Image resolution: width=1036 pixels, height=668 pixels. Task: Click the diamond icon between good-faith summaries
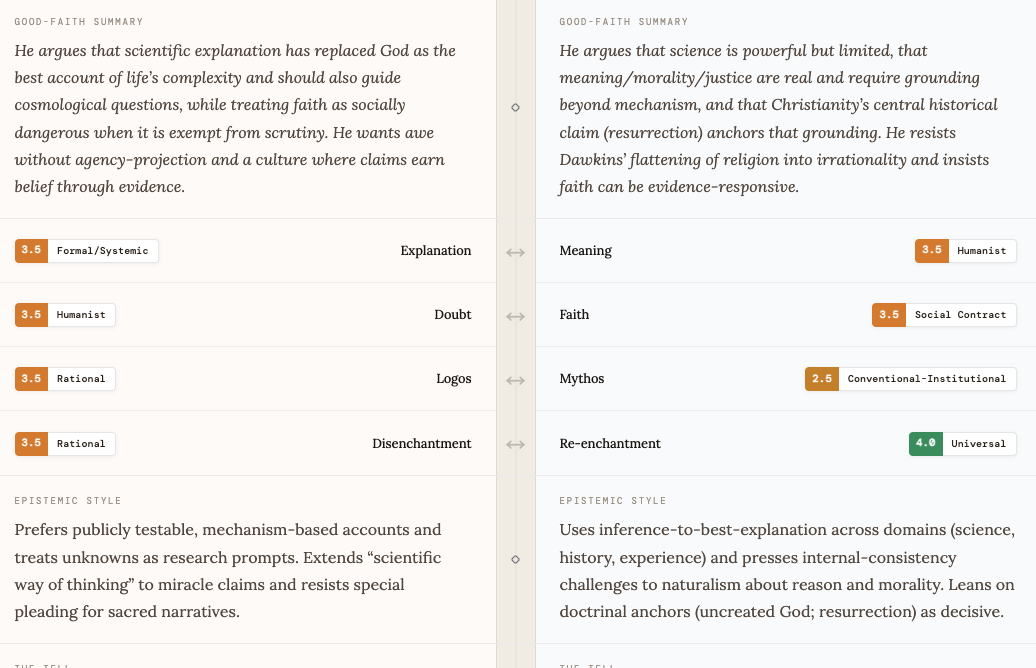point(515,107)
